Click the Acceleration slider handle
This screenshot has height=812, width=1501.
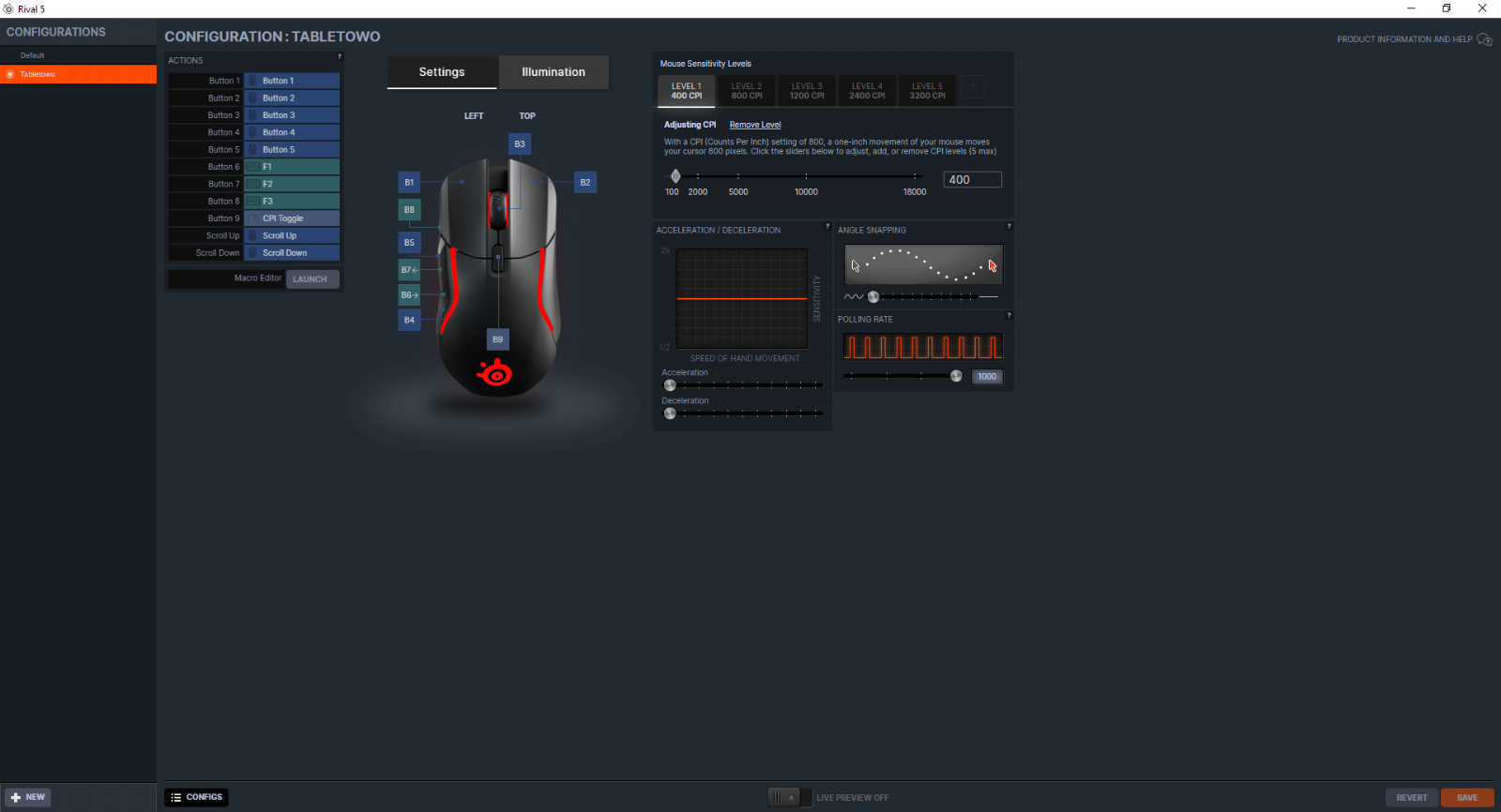670,385
